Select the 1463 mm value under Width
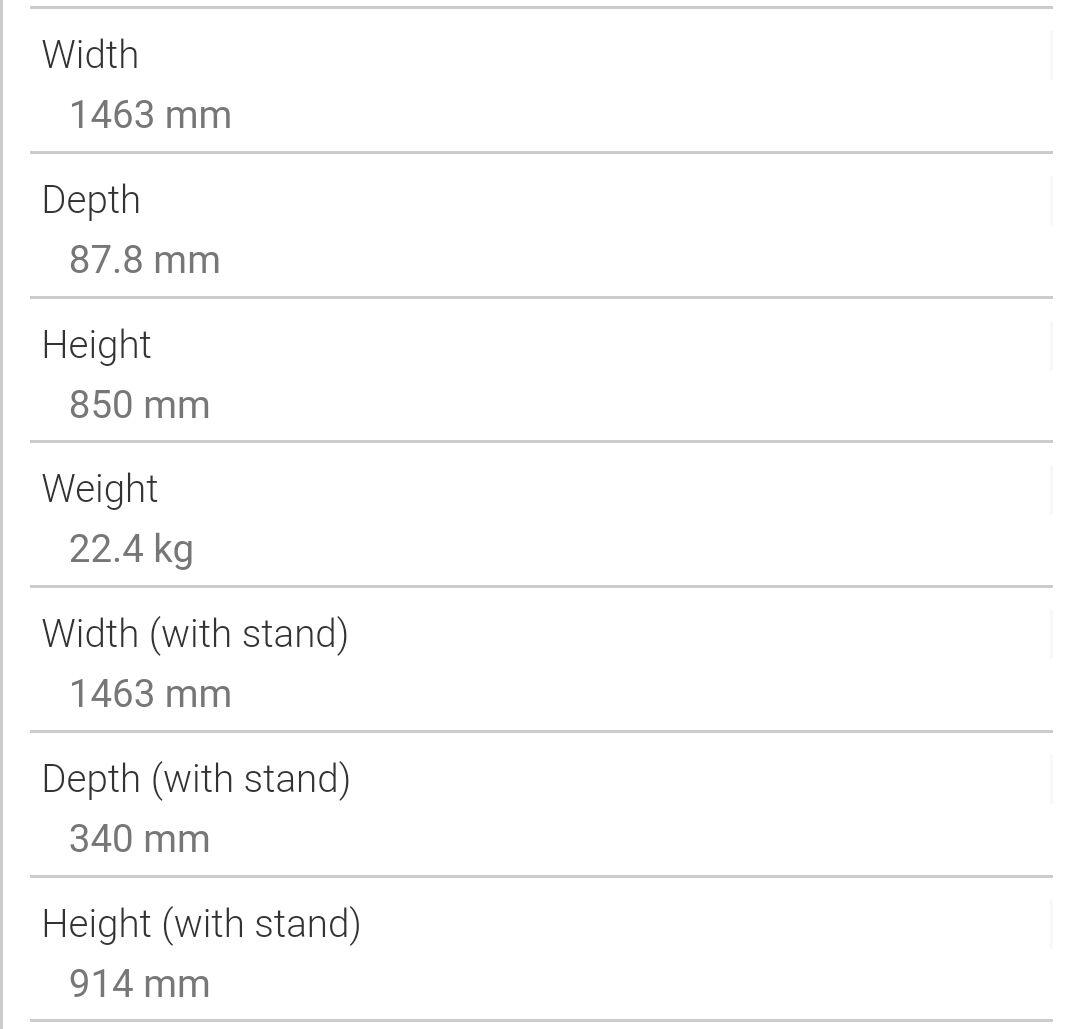The width and height of the screenshot is (1067, 1029). tap(150, 114)
